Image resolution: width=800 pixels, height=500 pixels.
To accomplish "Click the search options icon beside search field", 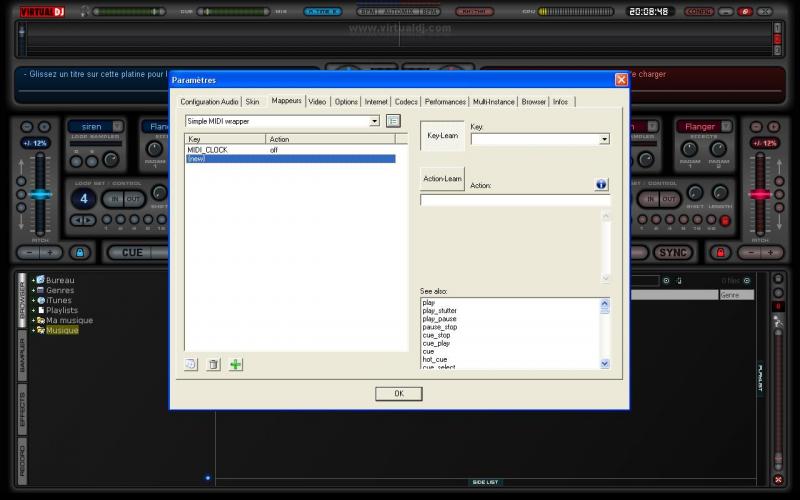I will tap(666, 281).
